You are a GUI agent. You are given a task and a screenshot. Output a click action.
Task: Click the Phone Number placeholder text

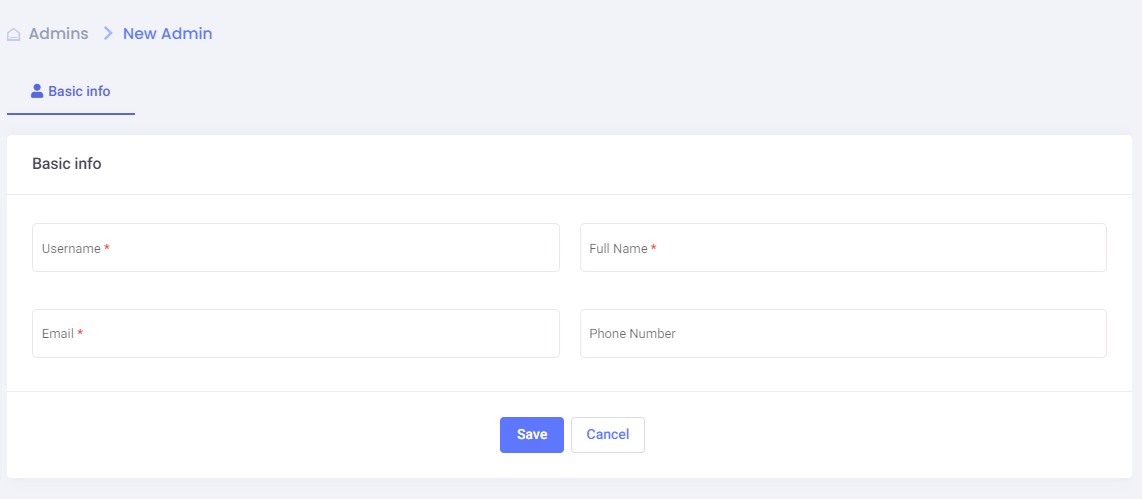coord(632,333)
